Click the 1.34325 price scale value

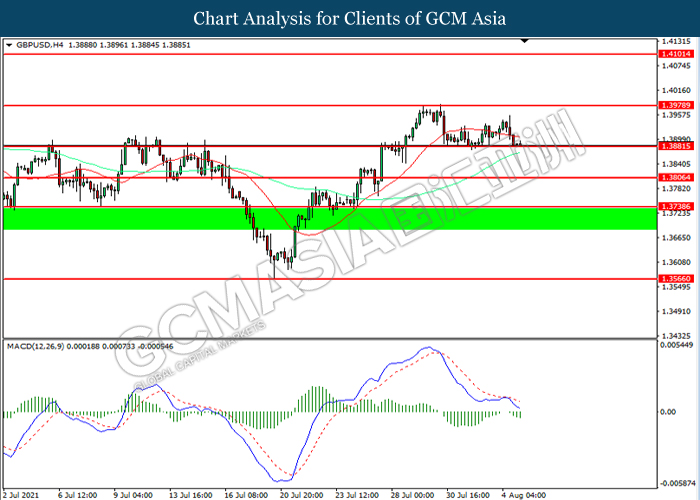[x=676, y=336]
